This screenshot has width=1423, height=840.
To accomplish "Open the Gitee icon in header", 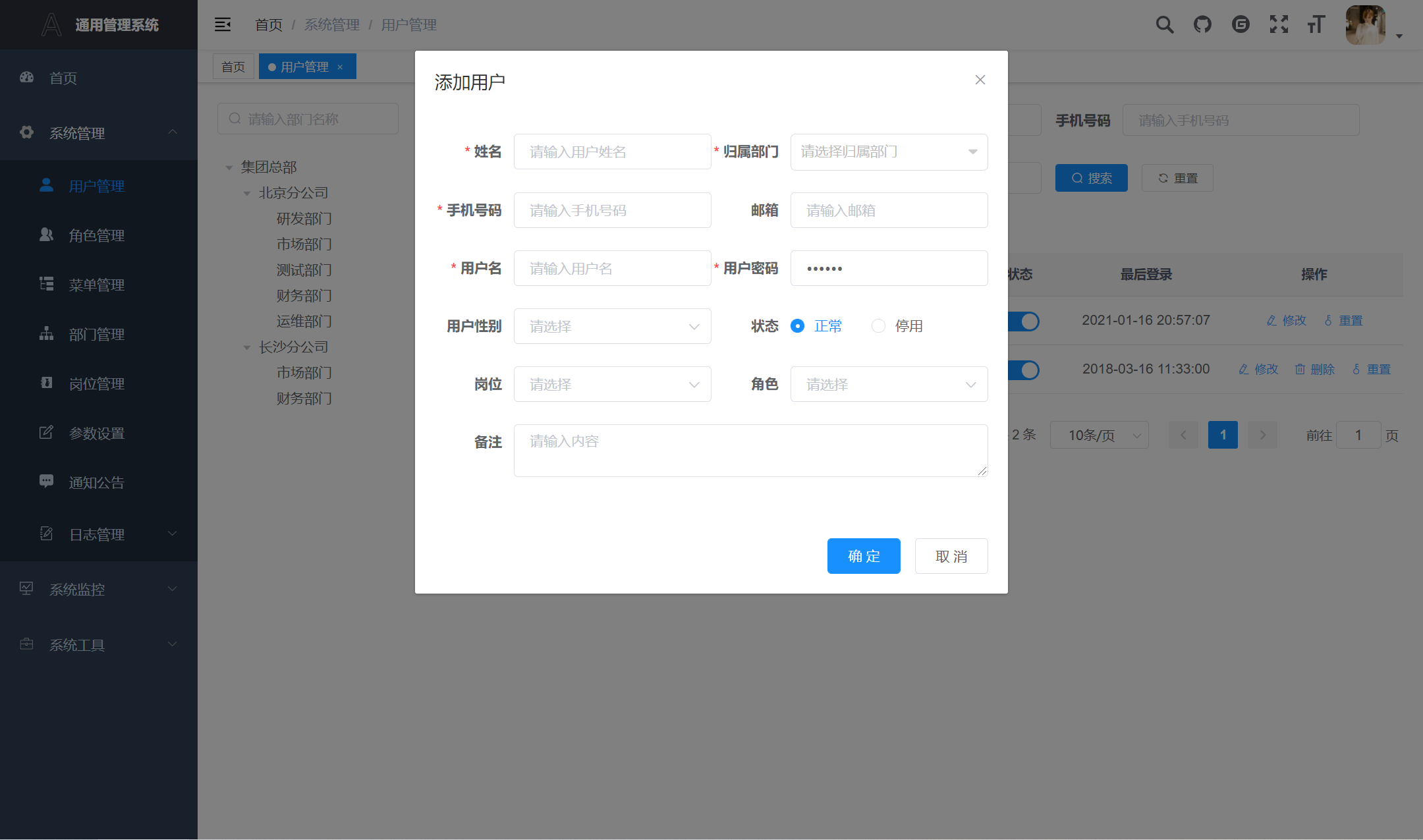I will 1241,24.
